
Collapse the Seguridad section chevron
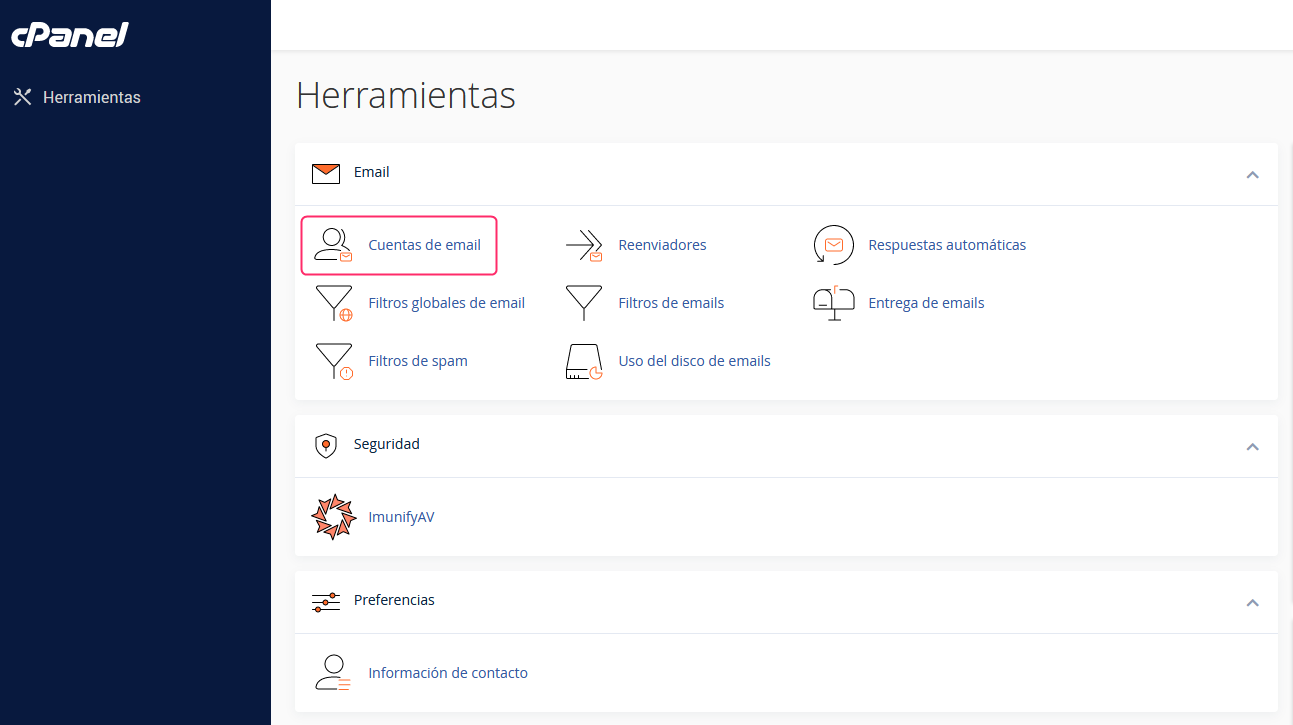(1252, 447)
